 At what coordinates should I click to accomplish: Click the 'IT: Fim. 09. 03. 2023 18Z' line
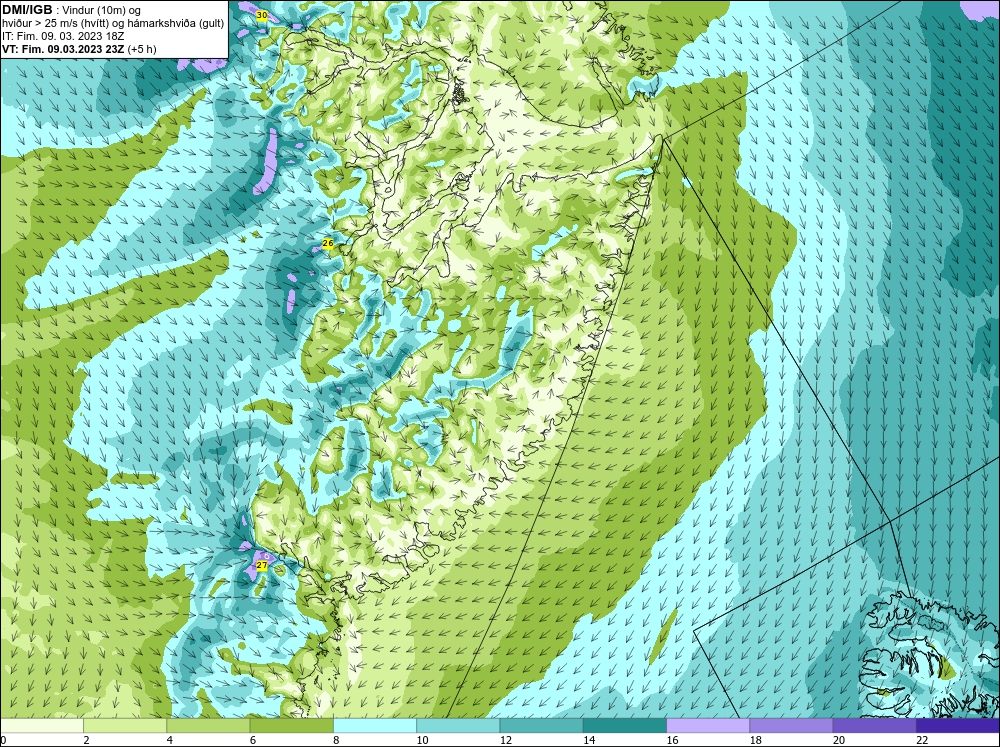tap(63, 36)
